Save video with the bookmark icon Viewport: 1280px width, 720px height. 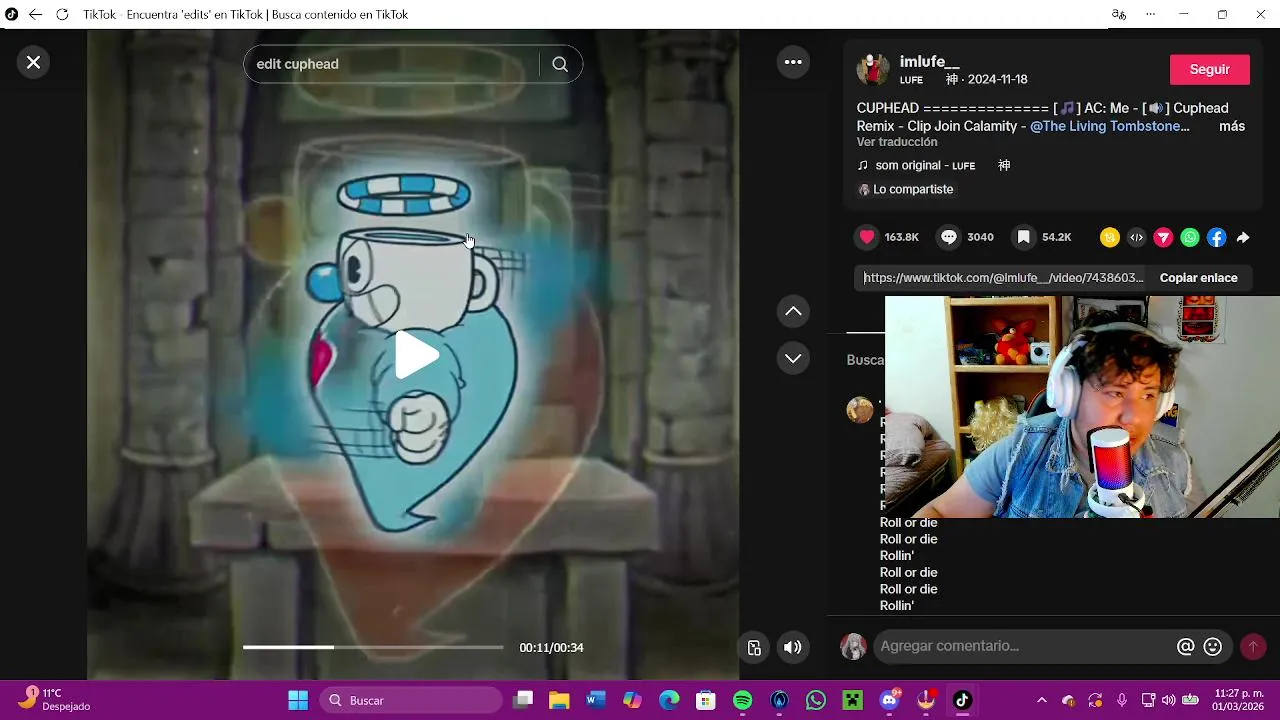1023,237
